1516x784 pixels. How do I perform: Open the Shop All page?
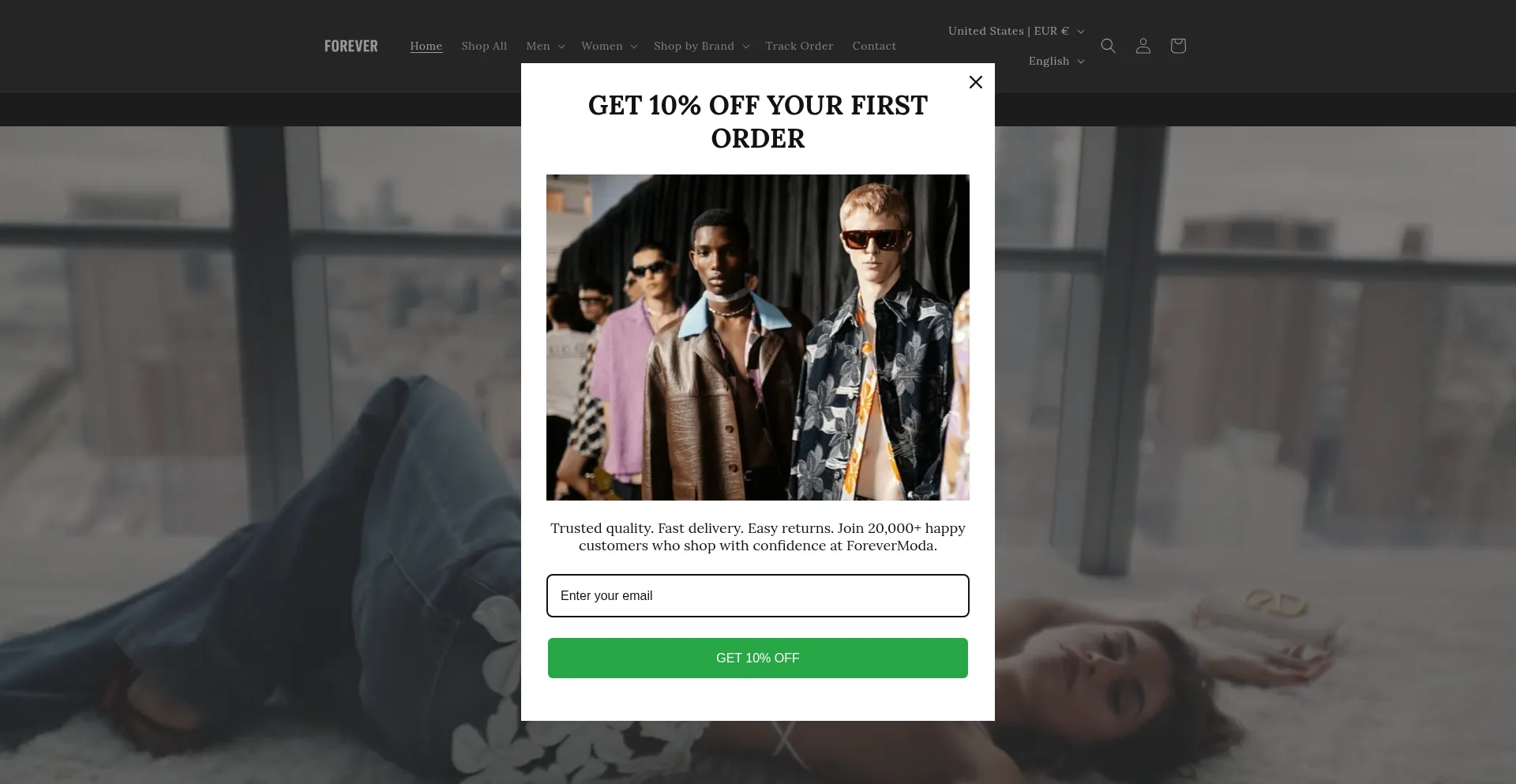484,46
